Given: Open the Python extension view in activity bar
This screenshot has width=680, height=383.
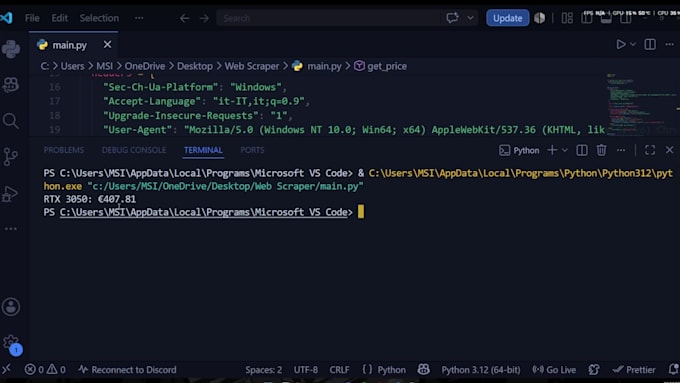Looking at the screenshot, I should 11,49.
